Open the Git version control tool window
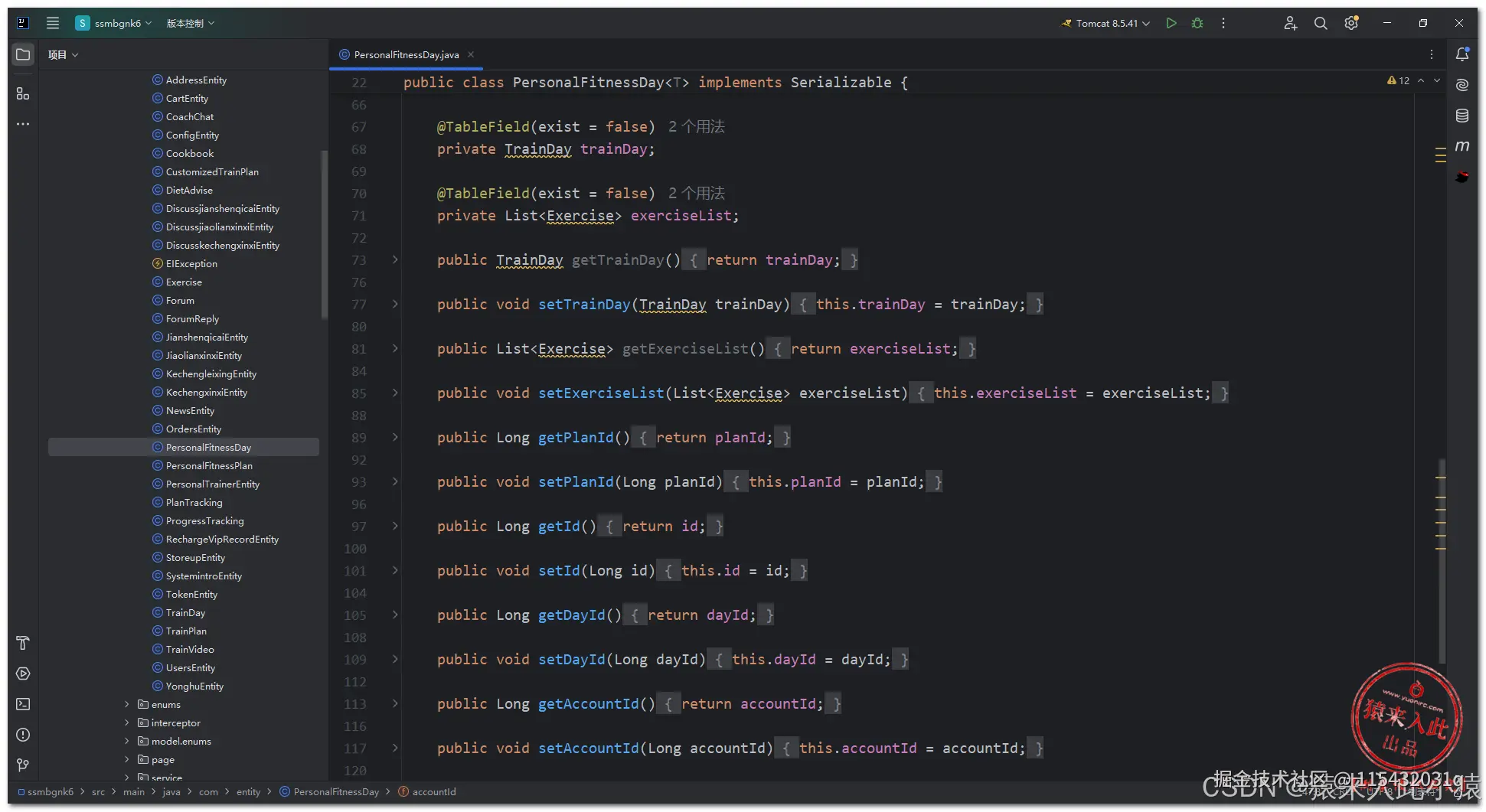This screenshot has width=1486, height=812. click(x=23, y=765)
